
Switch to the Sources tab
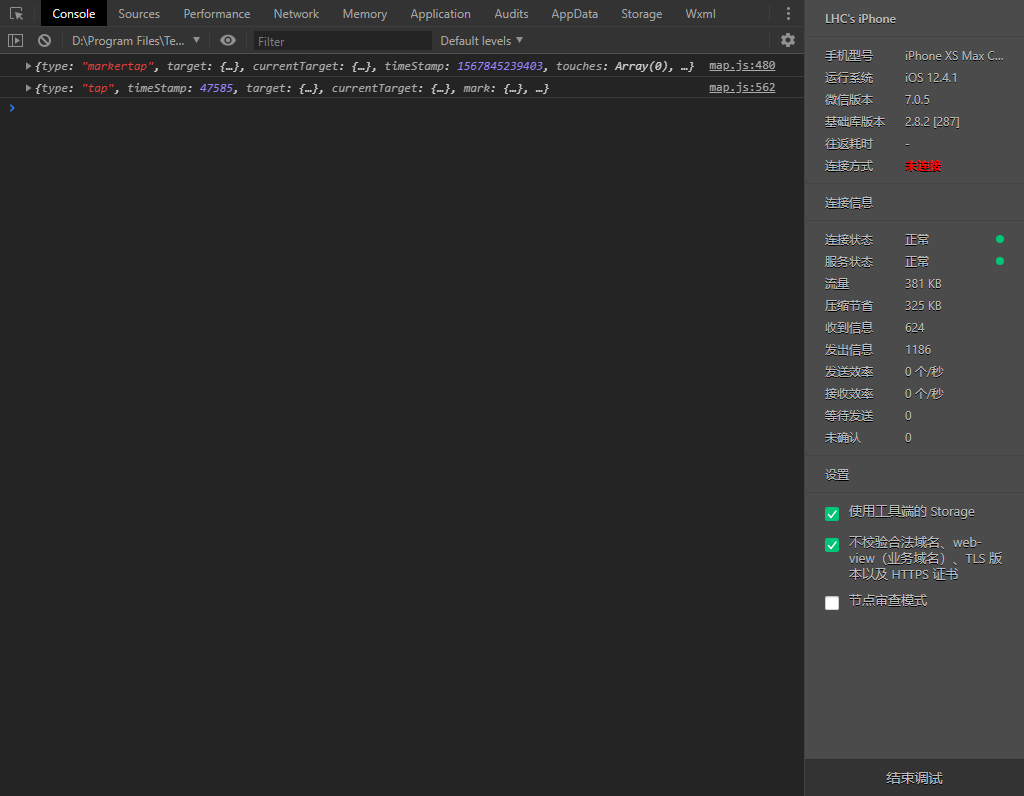click(x=139, y=14)
